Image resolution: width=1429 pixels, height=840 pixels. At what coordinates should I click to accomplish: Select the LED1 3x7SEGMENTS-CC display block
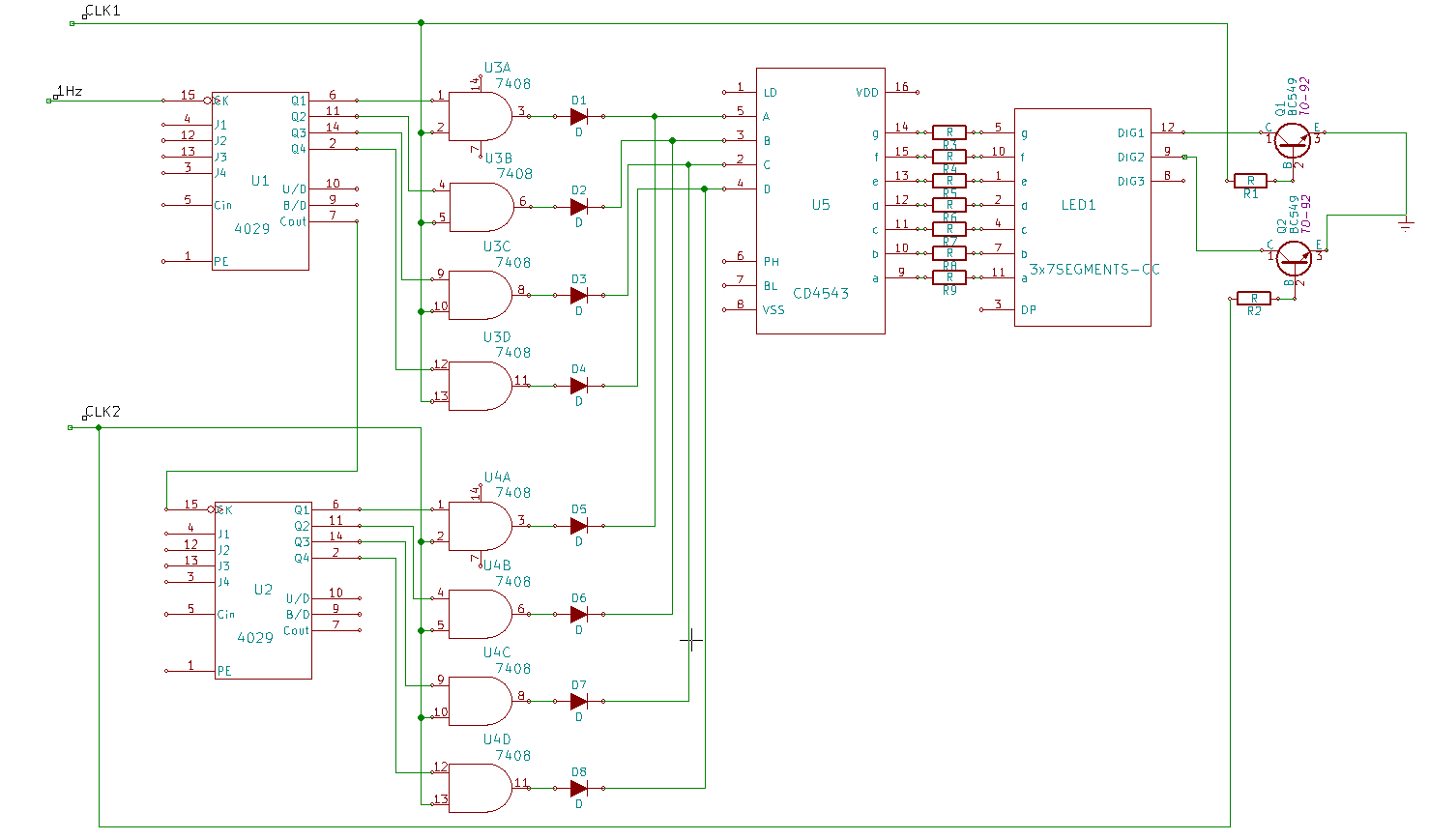(1083, 217)
